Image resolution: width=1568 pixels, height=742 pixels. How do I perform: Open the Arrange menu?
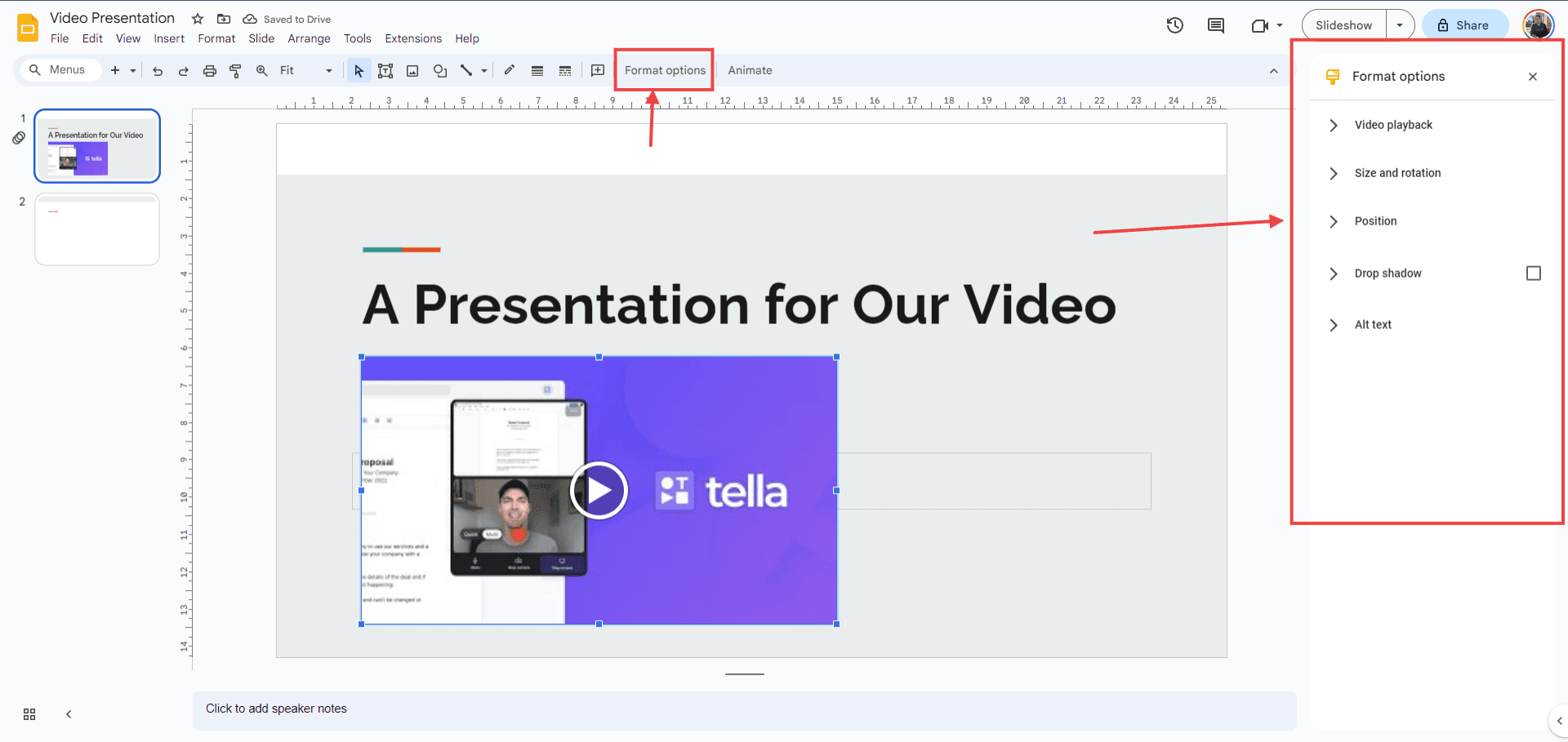pyautogui.click(x=309, y=38)
